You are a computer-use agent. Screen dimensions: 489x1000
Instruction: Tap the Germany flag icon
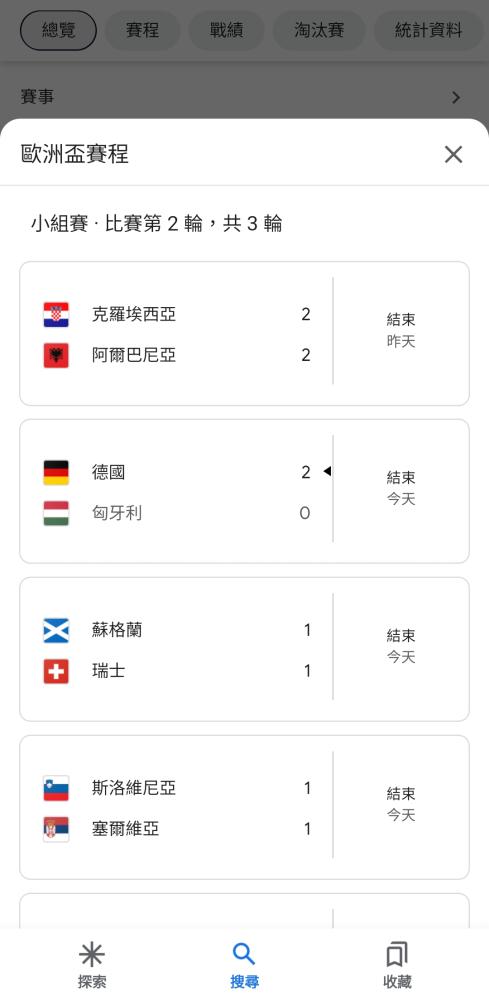(x=56, y=473)
